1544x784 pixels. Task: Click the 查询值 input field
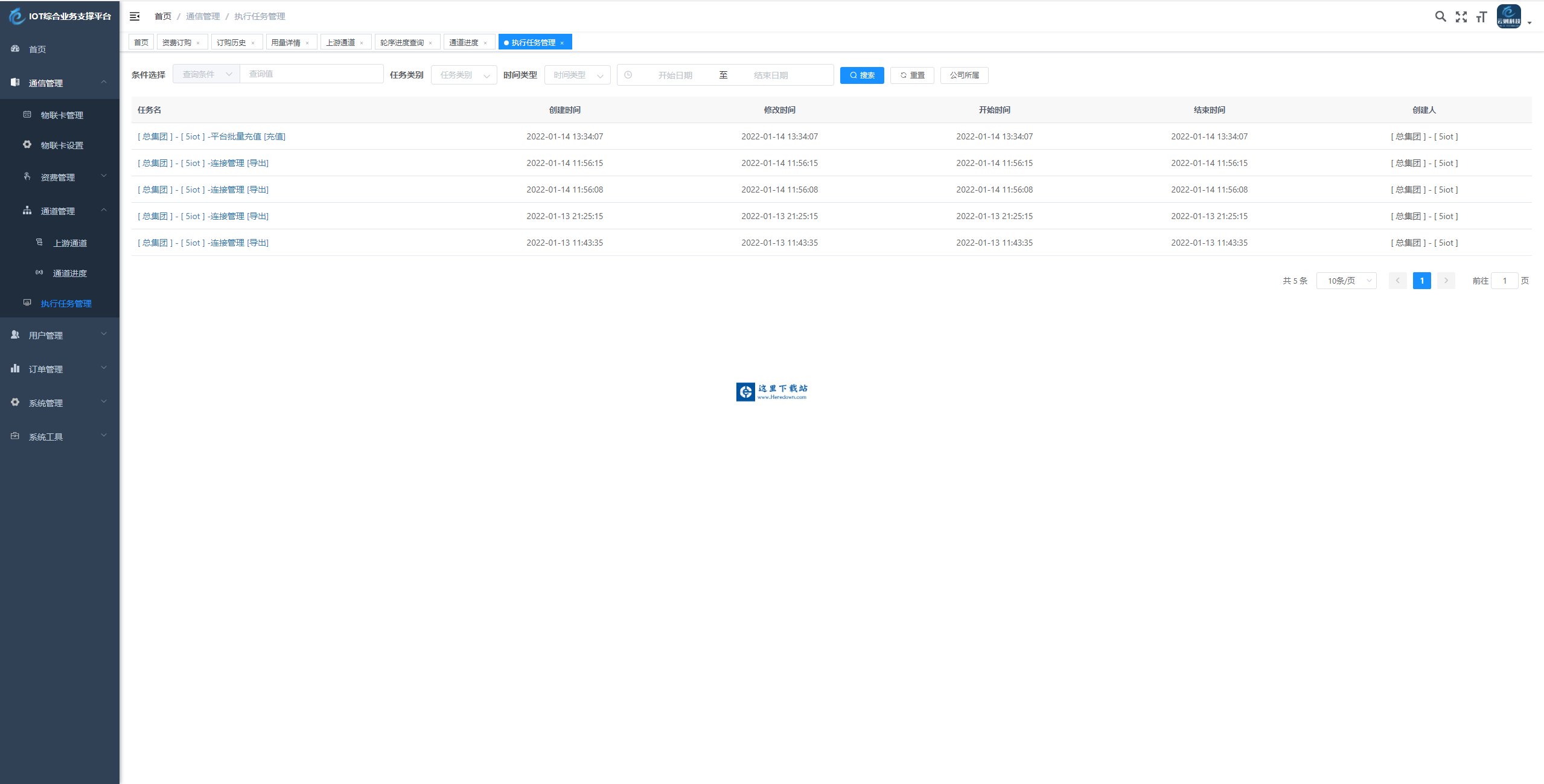[x=311, y=74]
